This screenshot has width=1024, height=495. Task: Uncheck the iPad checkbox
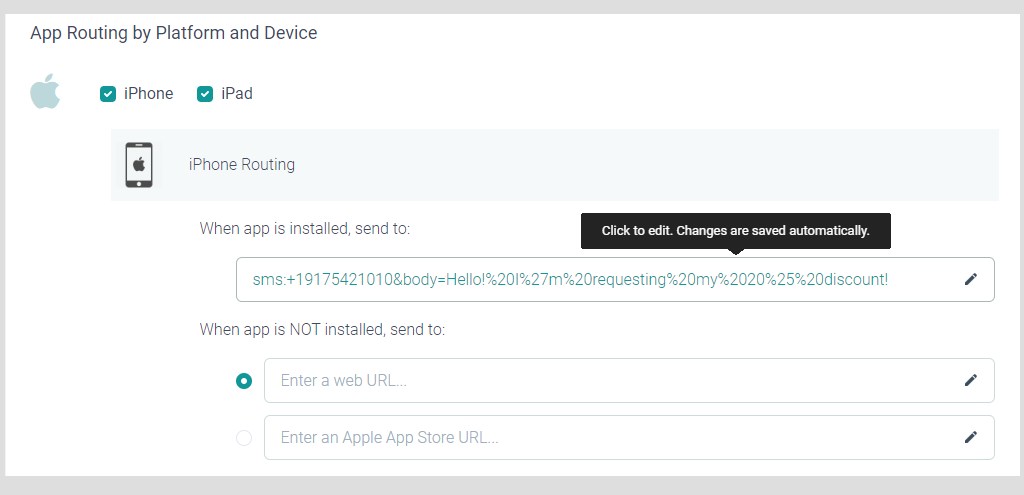pos(205,94)
